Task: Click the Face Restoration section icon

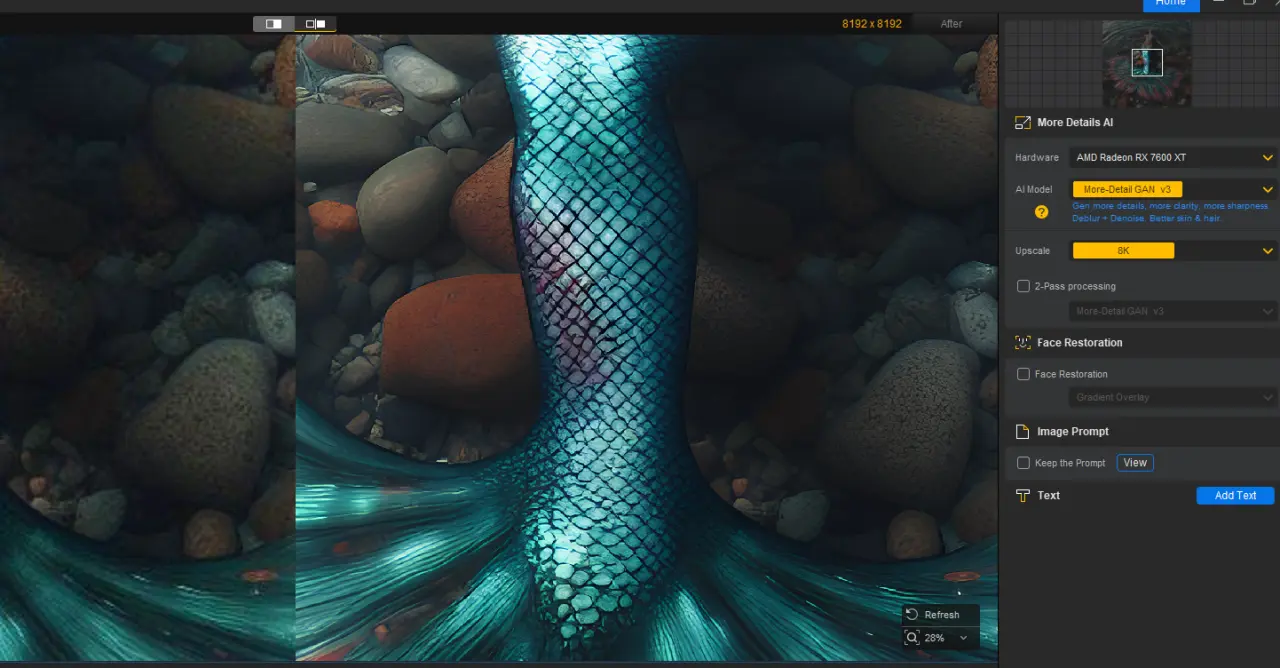Action: pyautogui.click(x=1022, y=342)
